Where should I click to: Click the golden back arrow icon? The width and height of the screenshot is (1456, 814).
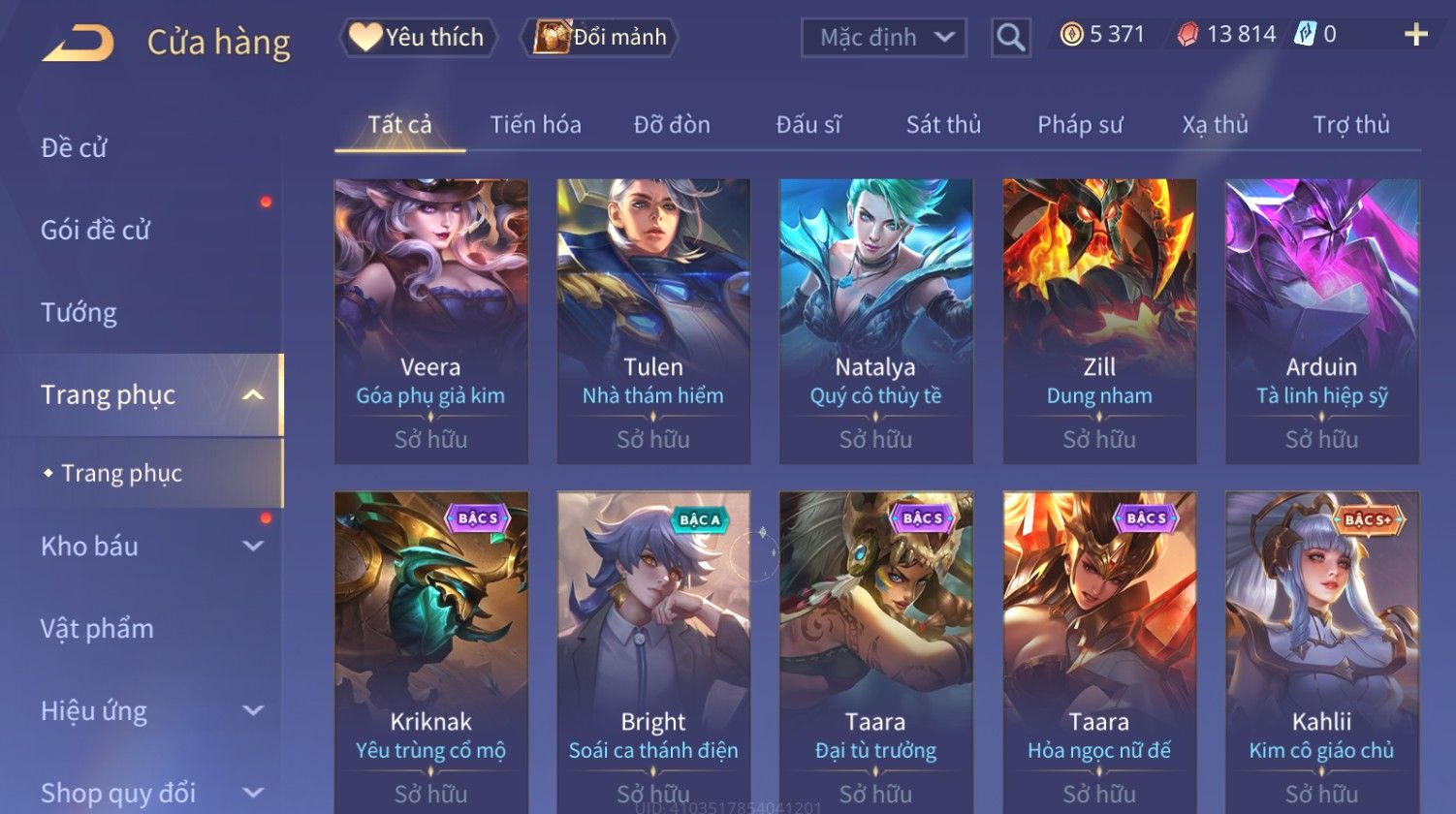pos(78,44)
